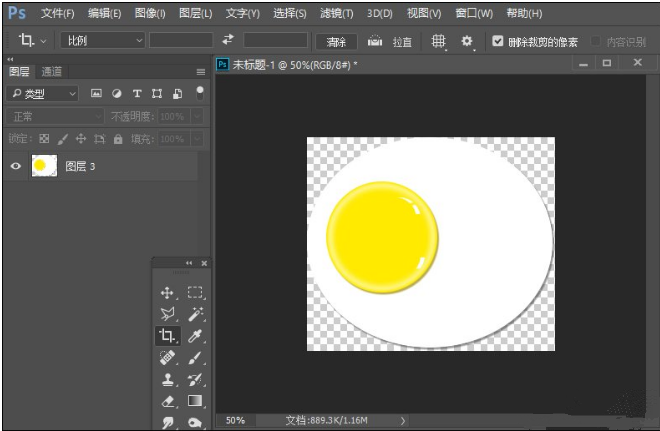Uncheck the 删除裁剪的像素 checkbox
Viewport: 660px width, 431px height.
pyautogui.click(x=498, y=41)
